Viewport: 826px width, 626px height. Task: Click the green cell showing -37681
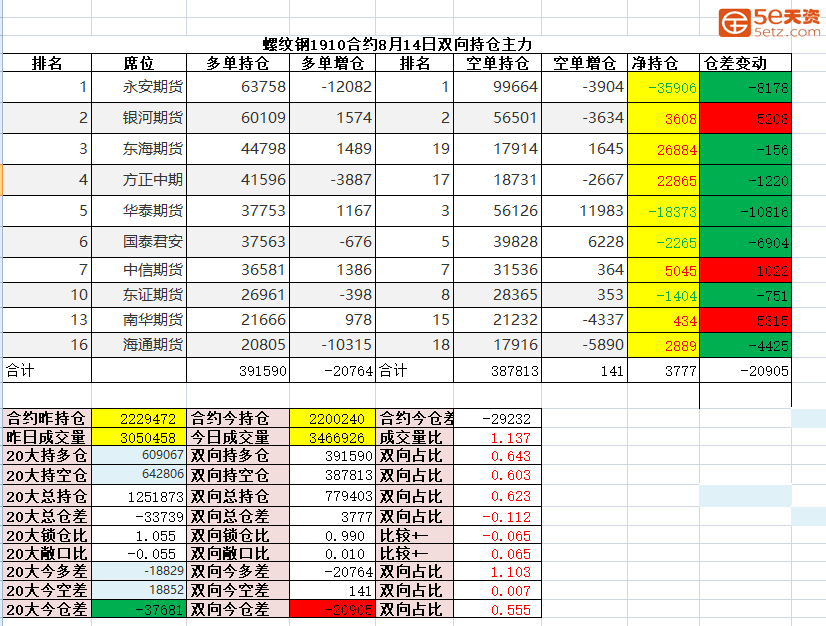pos(139,609)
